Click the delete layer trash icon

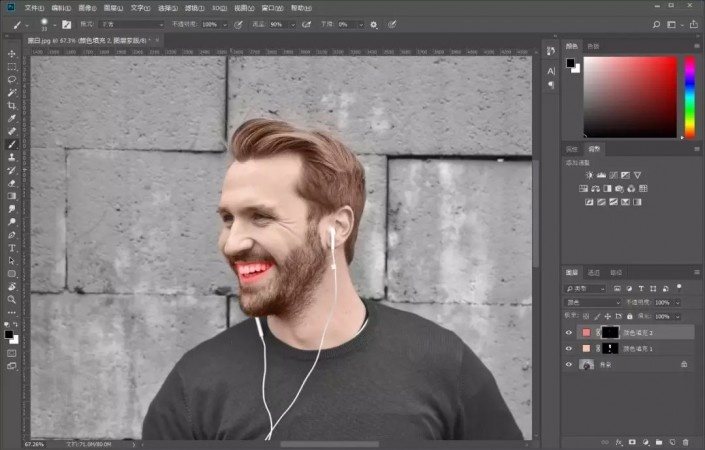tap(686, 441)
